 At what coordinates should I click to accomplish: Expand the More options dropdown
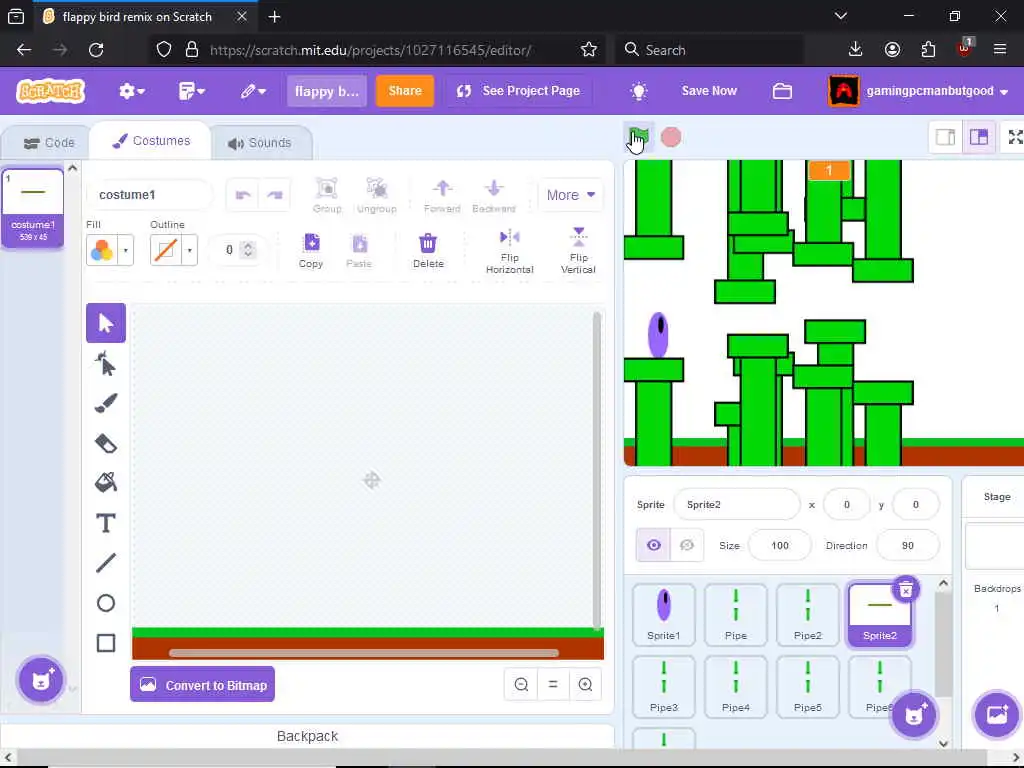click(x=570, y=195)
